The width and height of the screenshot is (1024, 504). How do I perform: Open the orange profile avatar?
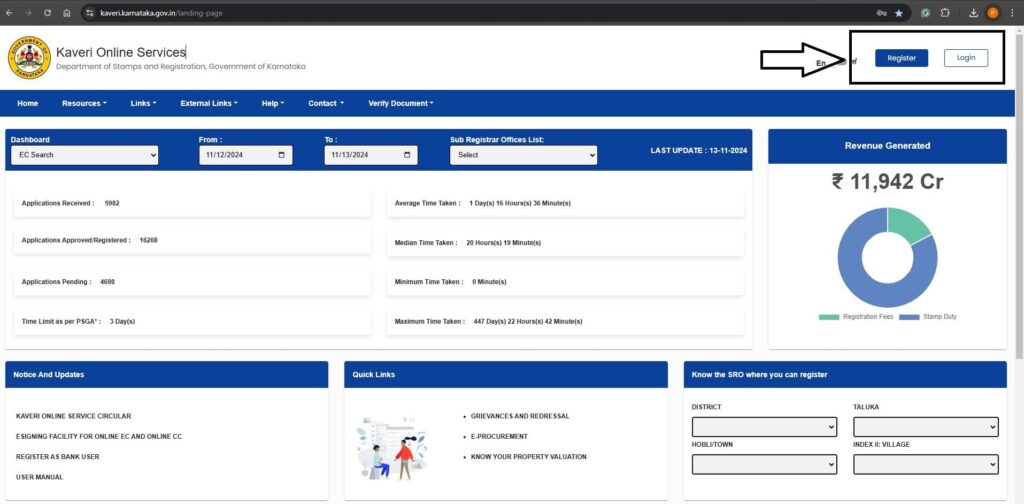[993, 13]
